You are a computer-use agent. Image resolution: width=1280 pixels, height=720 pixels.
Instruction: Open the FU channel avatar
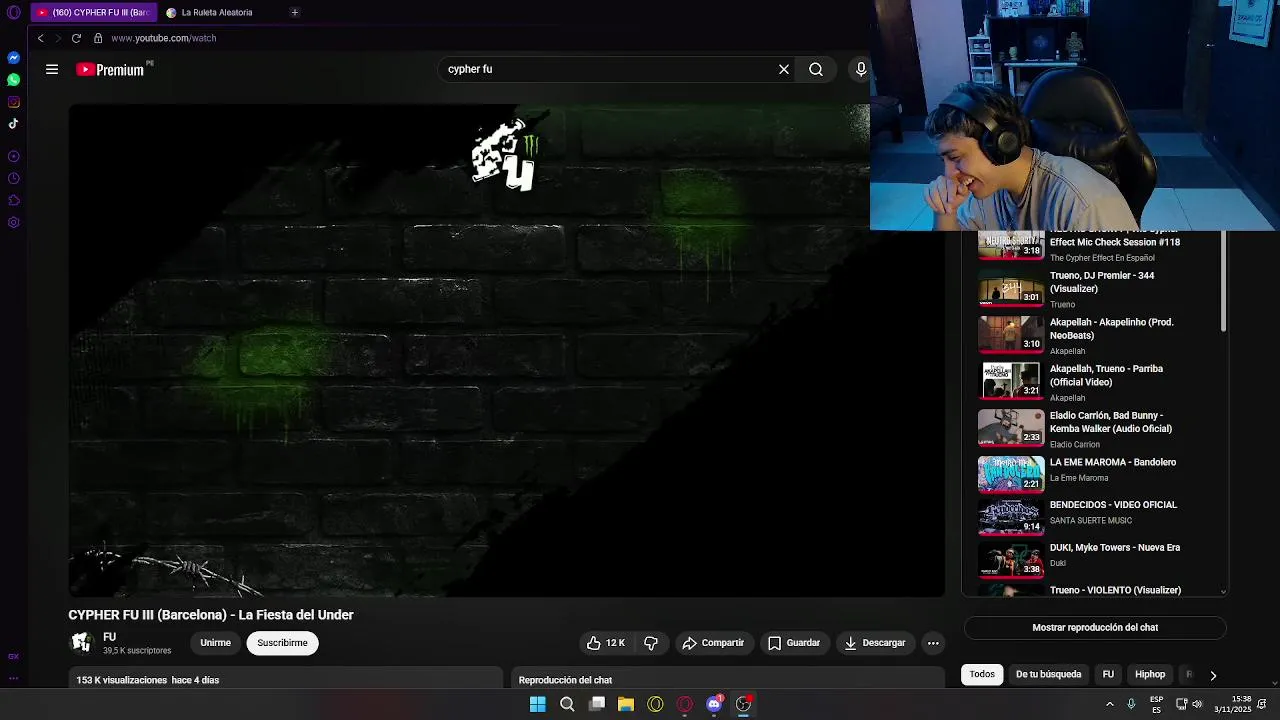[81, 643]
